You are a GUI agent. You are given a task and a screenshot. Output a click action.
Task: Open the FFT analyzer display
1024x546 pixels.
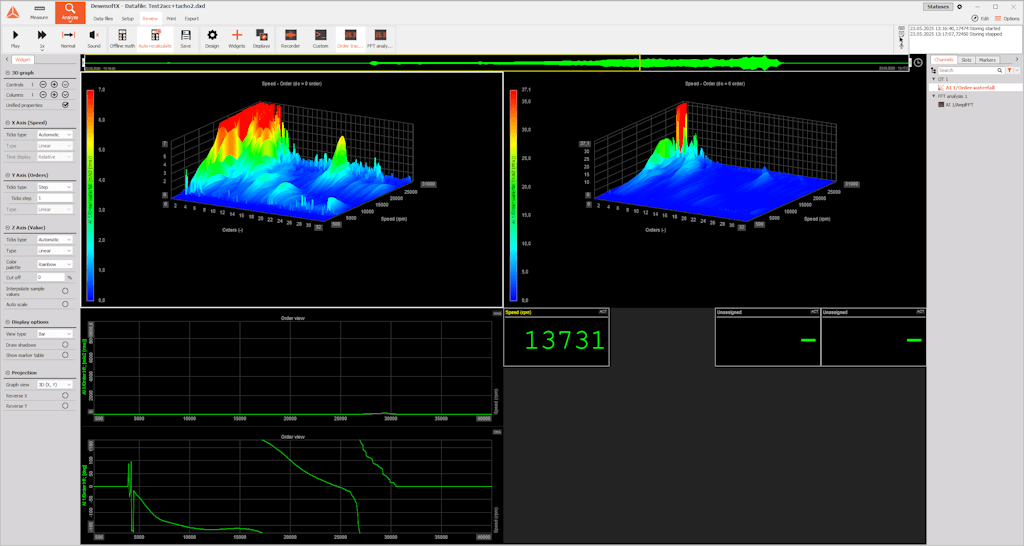(380, 38)
